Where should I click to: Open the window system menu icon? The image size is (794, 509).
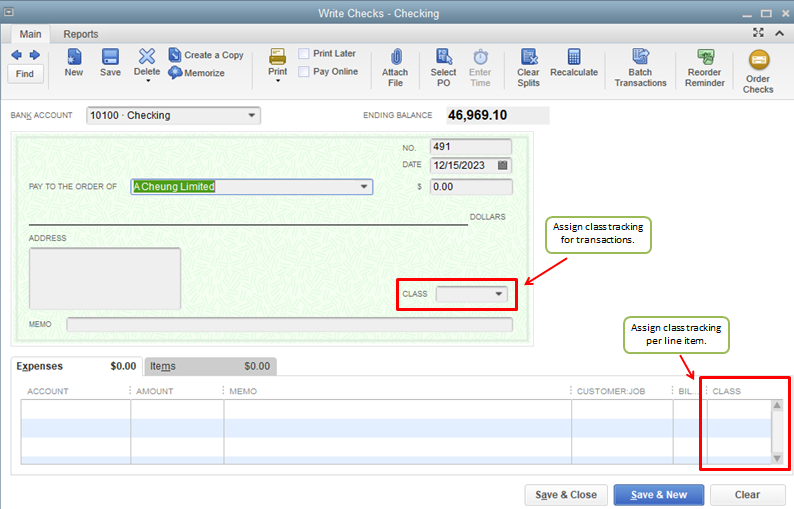click(x=9, y=11)
